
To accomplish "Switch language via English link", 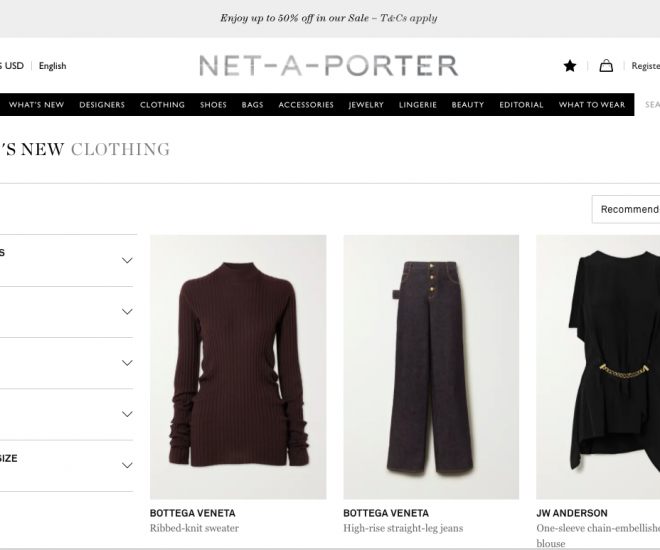I will point(52,66).
